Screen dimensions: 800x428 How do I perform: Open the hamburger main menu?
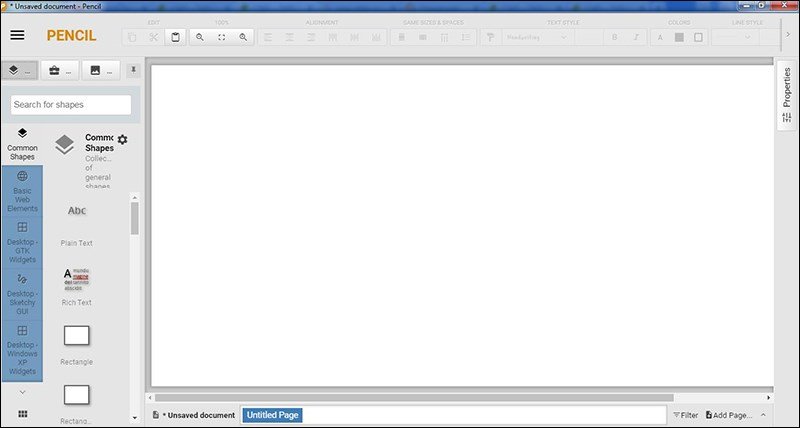tap(17, 35)
